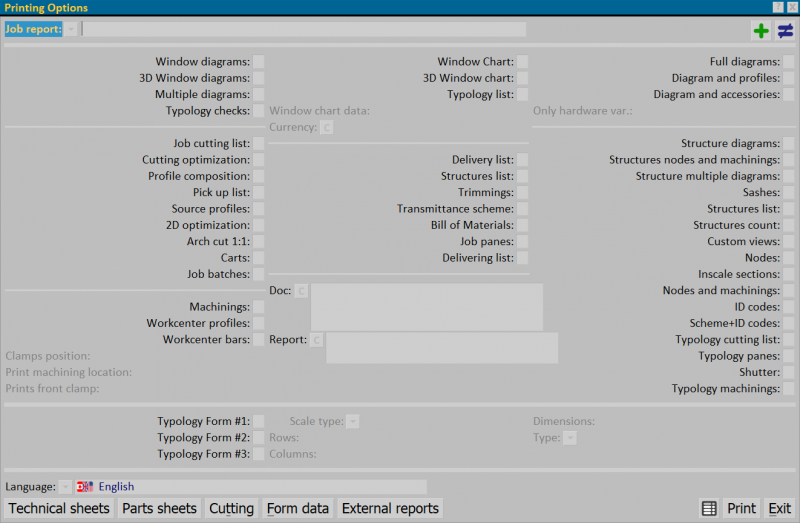Toggle middle-column Structures list checkbox under Delivery list
800x523 pixels.
tap(522, 176)
